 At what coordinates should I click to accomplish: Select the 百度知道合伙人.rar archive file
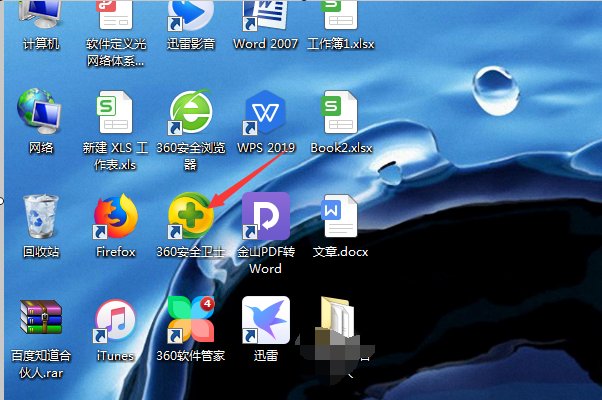tap(41, 320)
